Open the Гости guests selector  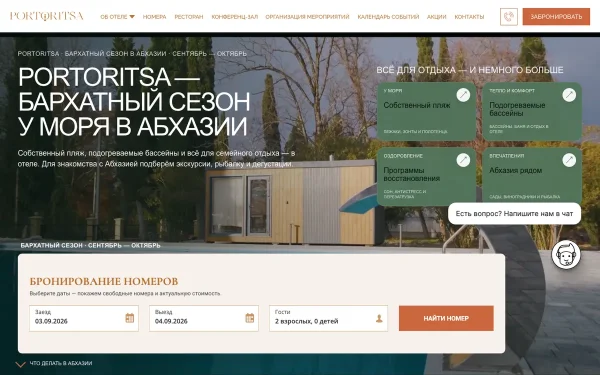click(x=328, y=318)
